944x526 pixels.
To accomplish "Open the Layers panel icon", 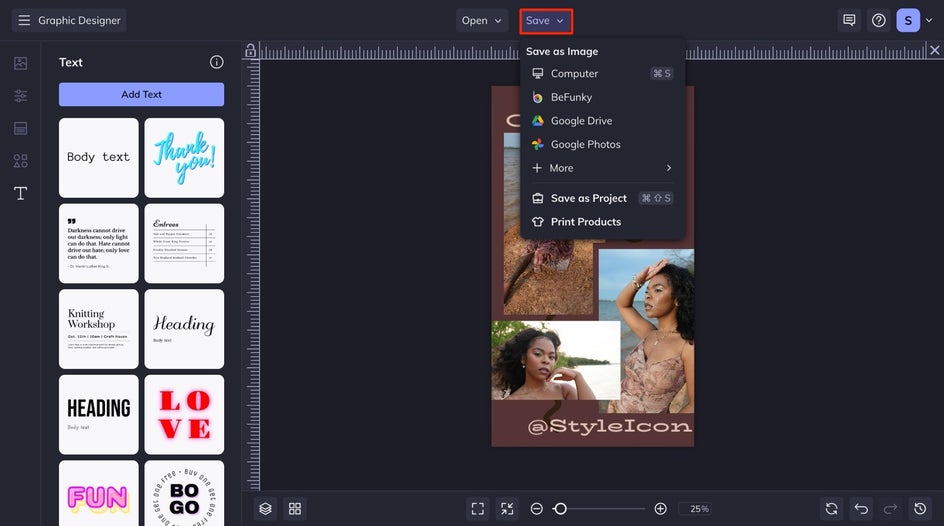I will 266,509.
